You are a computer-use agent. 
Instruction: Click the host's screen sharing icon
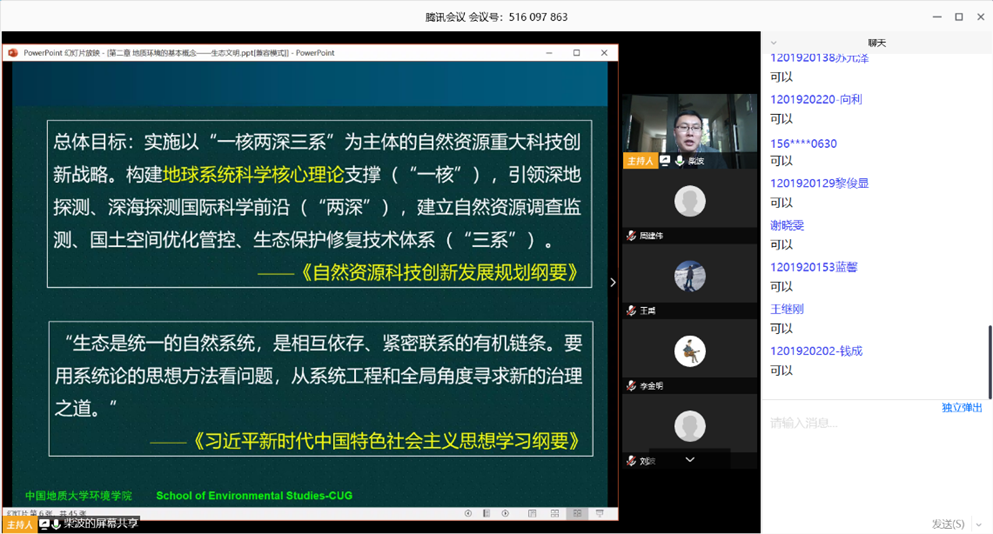665,161
